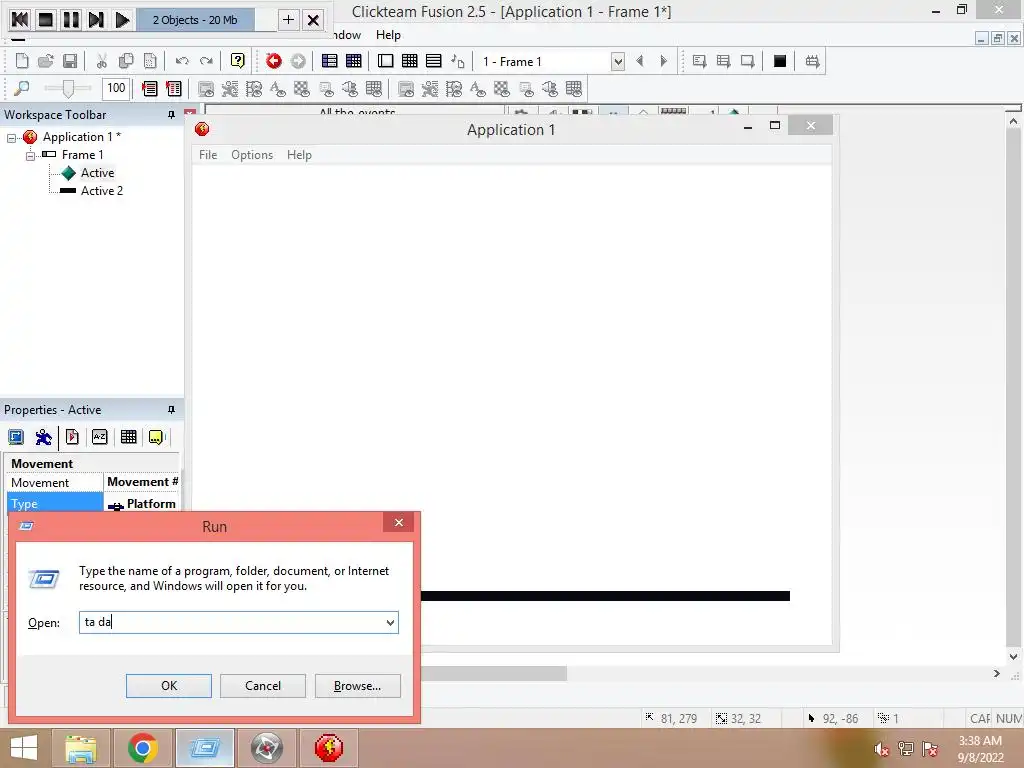Select Application 1 in workspace tree
This screenshot has width=1024, height=768.
click(x=82, y=136)
